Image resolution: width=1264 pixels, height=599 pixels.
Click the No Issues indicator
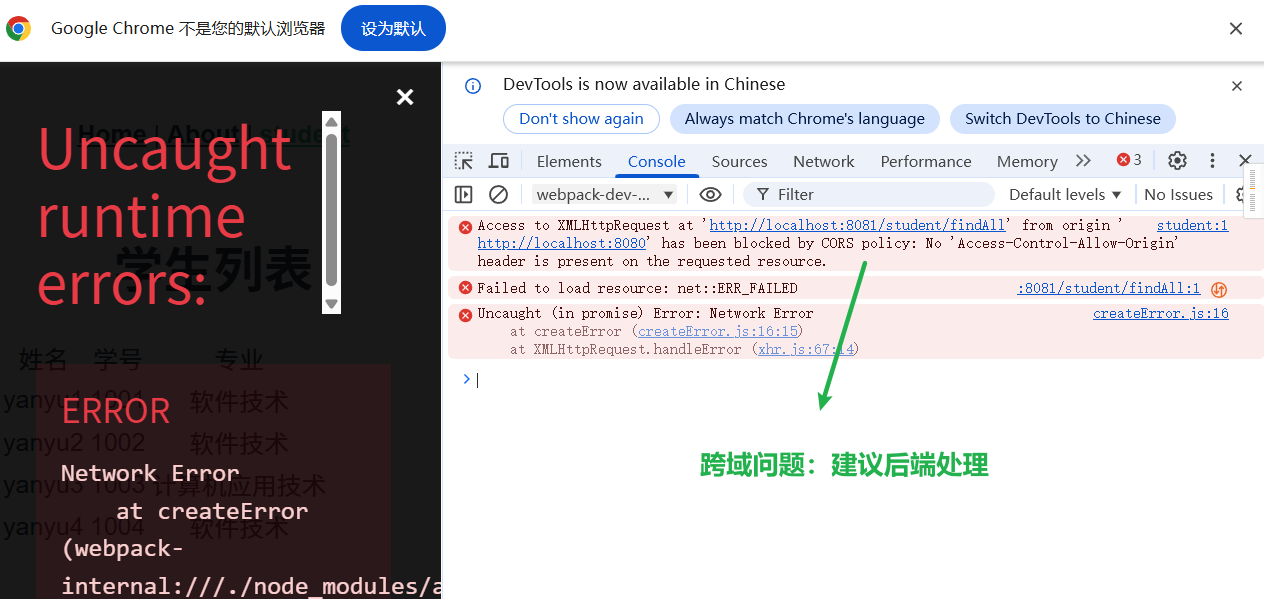pyautogui.click(x=1178, y=194)
